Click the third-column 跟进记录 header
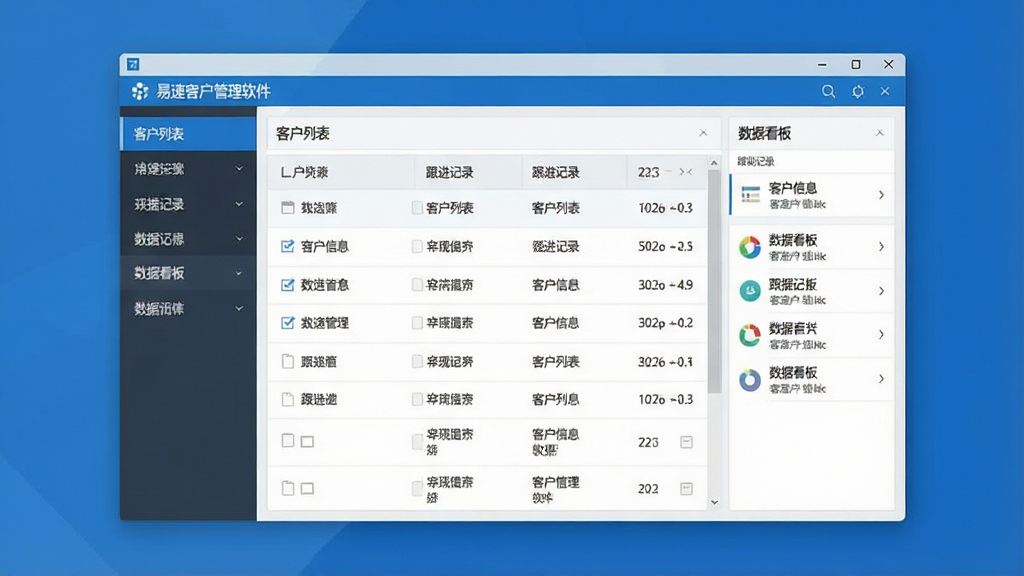Viewport: 1024px width, 576px height. (x=556, y=172)
